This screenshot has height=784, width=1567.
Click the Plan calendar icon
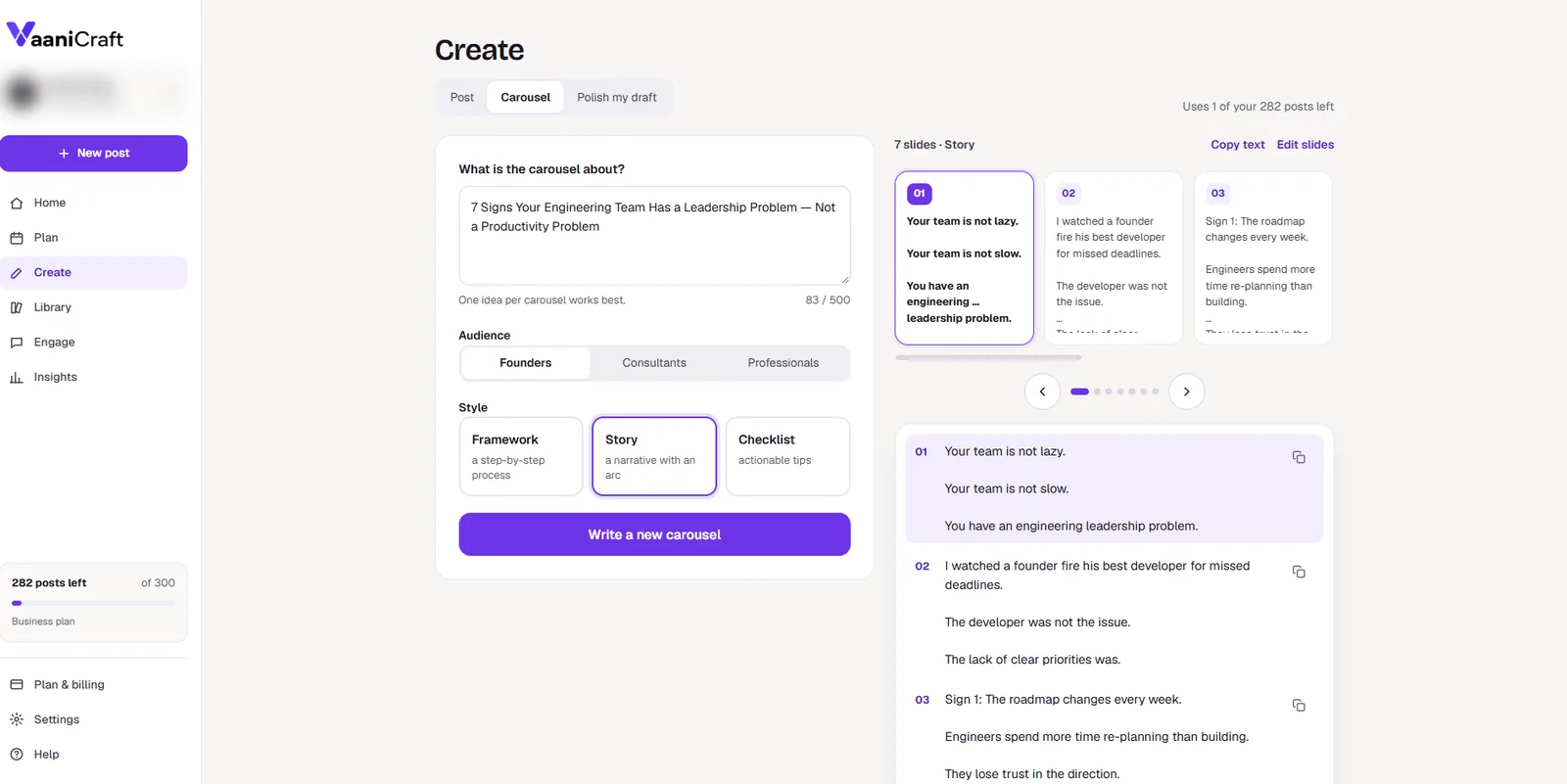(x=17, y=238)
